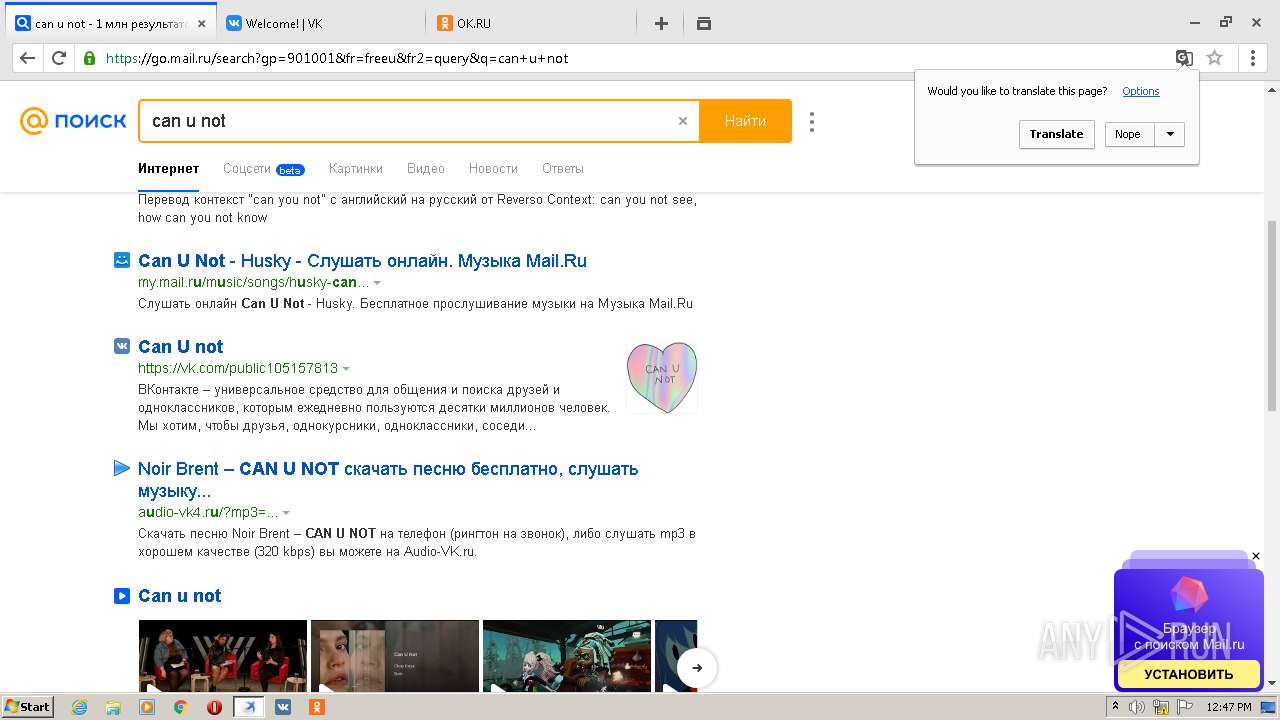Viewport: 1280px width, 720px height.
Task: Click the page vertical scrollbar thumb
Action: [x=1272, y=315]
